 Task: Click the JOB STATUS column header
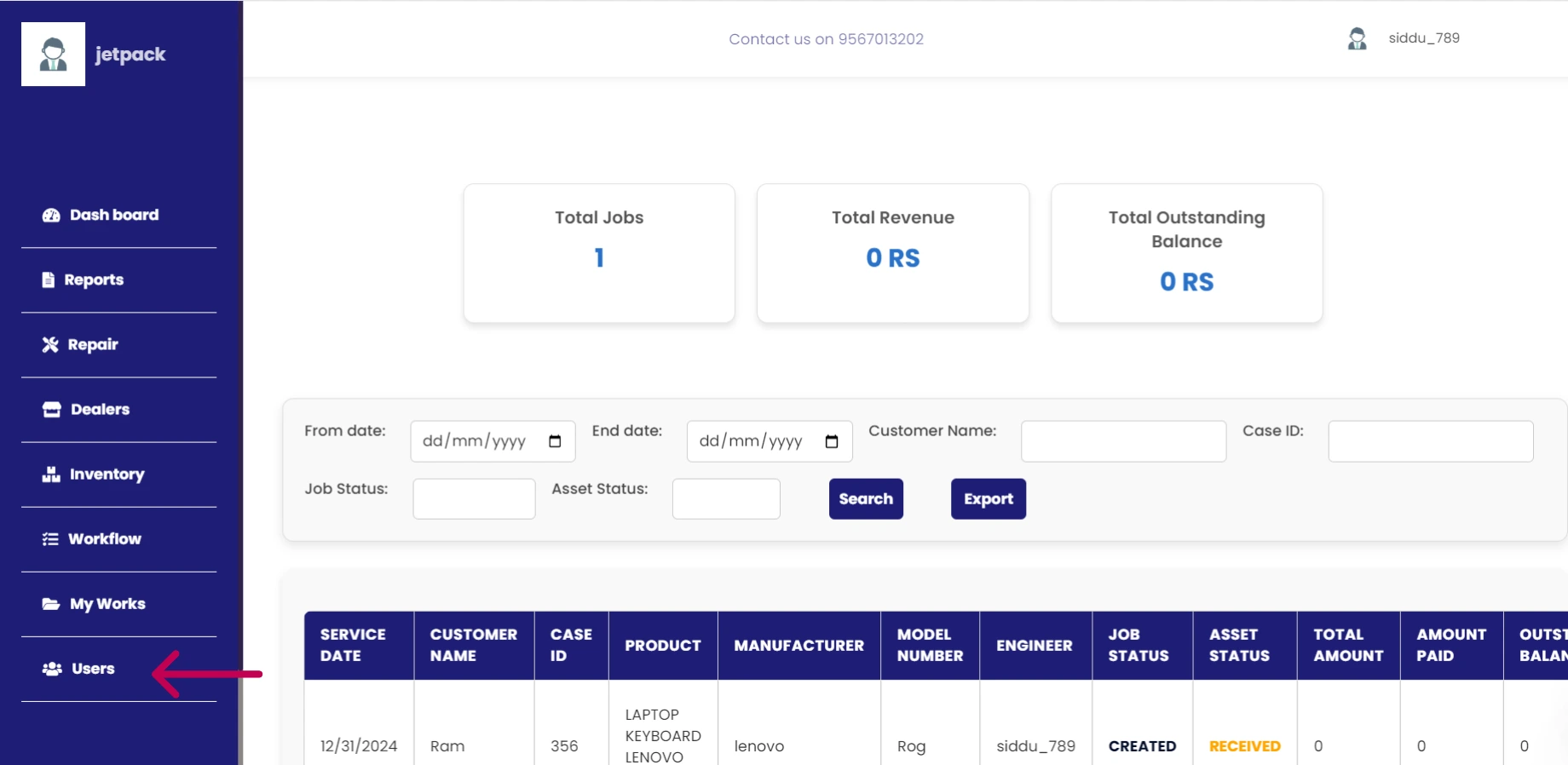[1143, 646]
